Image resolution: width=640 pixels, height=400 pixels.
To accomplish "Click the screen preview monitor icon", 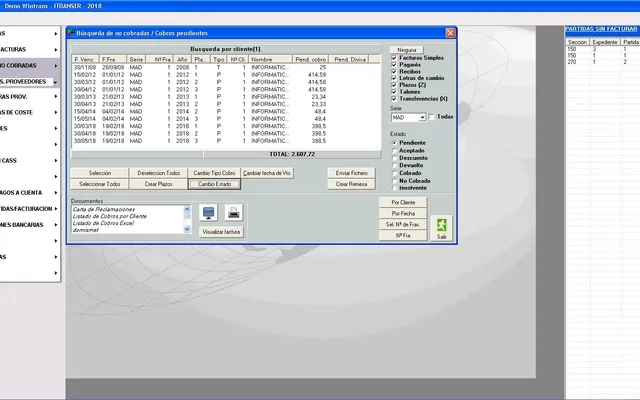I will (209, 213).
